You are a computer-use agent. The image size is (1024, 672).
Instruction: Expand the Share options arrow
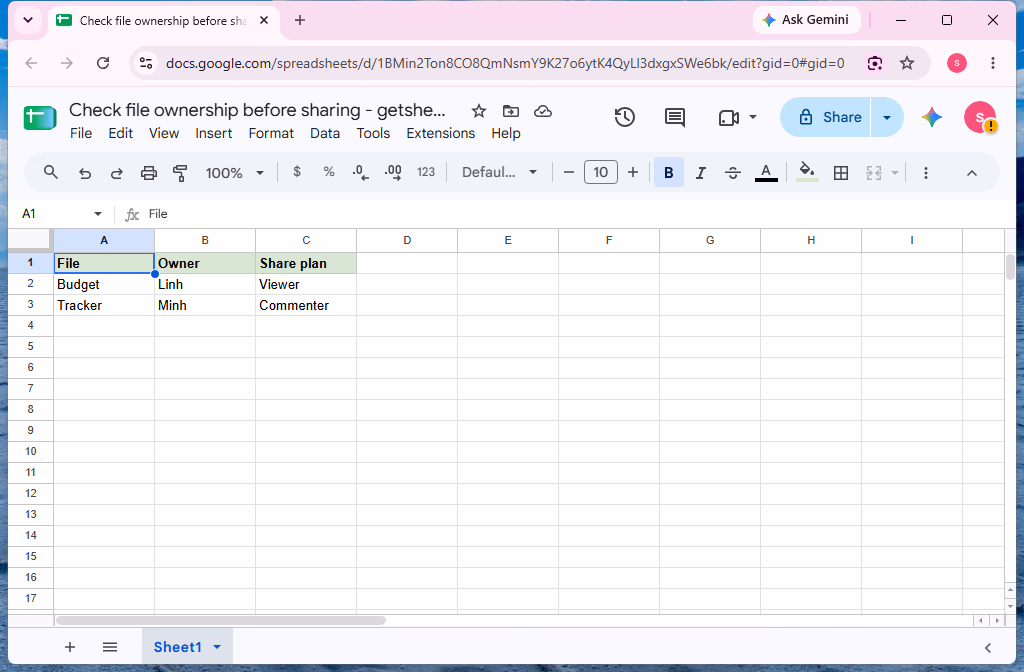coord(887,118)
